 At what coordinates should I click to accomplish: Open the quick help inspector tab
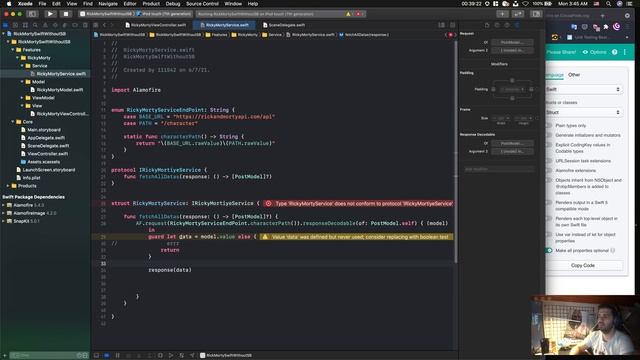[507, 25]
